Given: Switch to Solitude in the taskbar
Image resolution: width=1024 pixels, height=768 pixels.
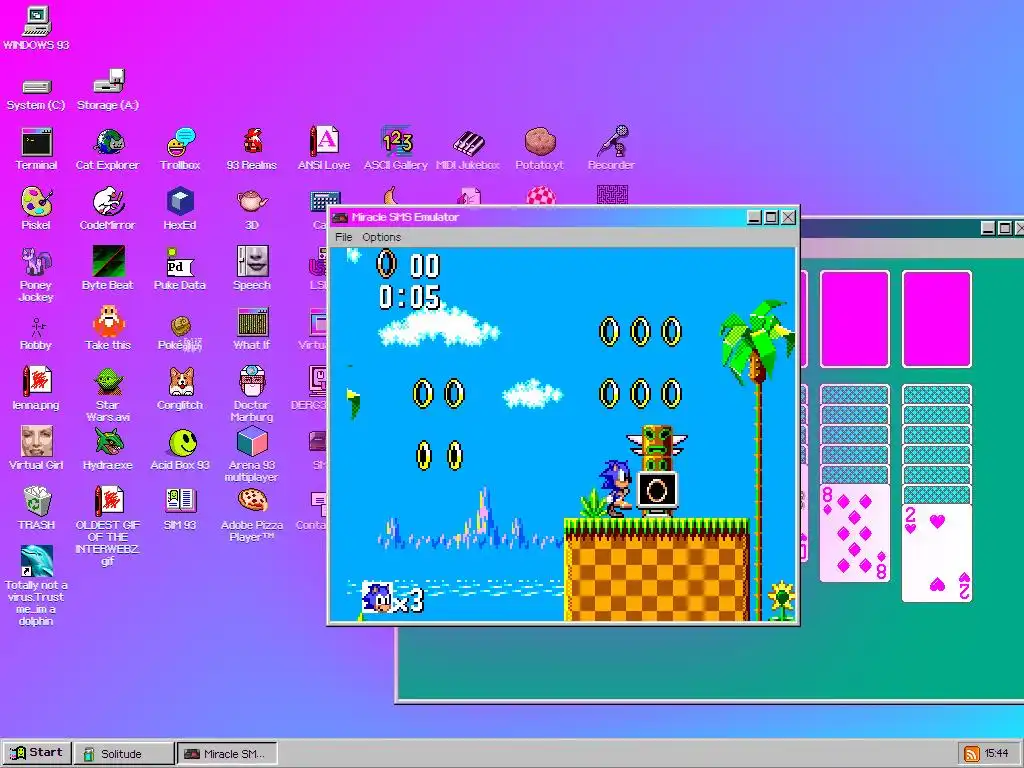Looking at the screenshot, I should 123,754.
